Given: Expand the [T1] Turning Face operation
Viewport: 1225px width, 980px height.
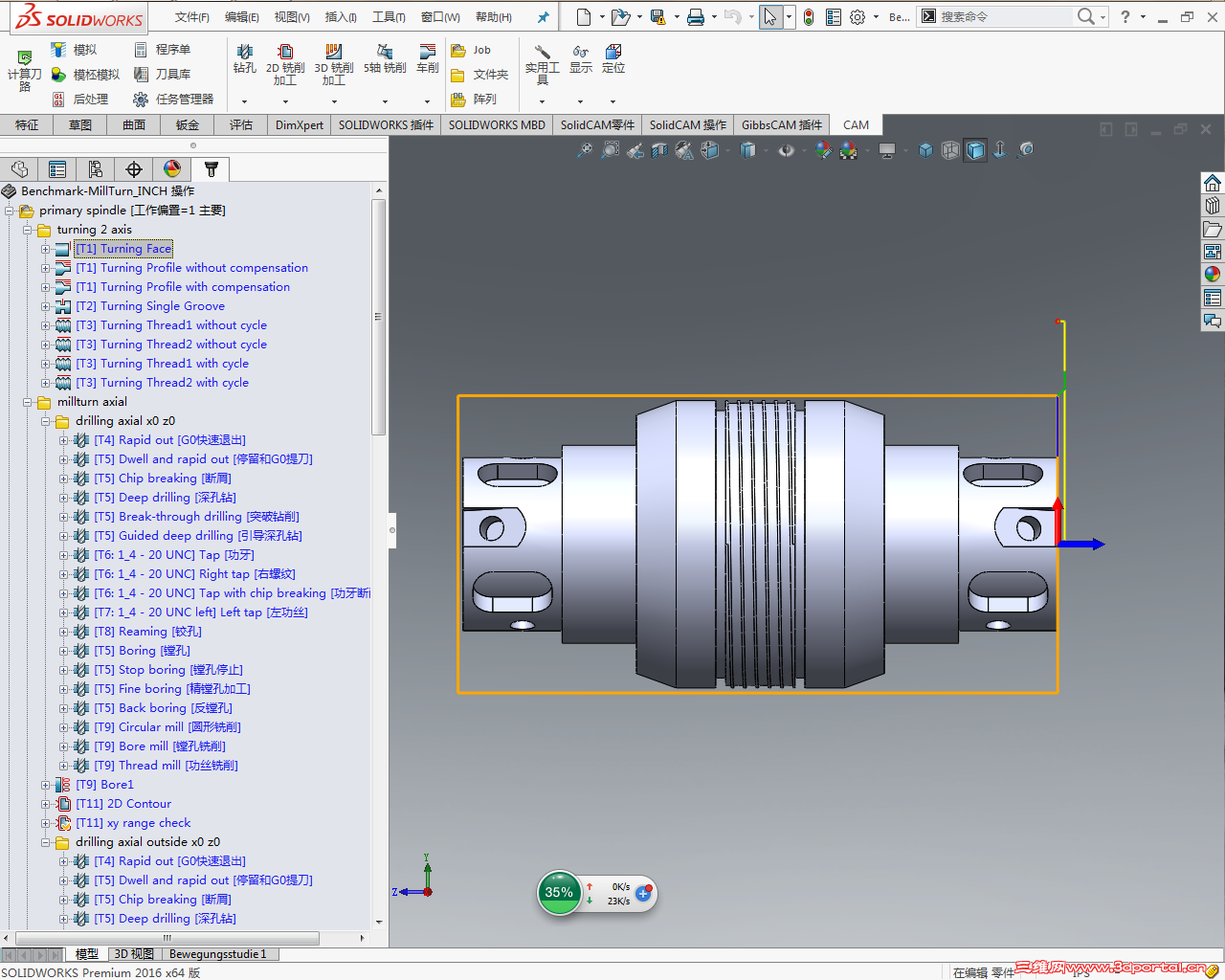Looking at the screenshot, I should coord(45,249).
